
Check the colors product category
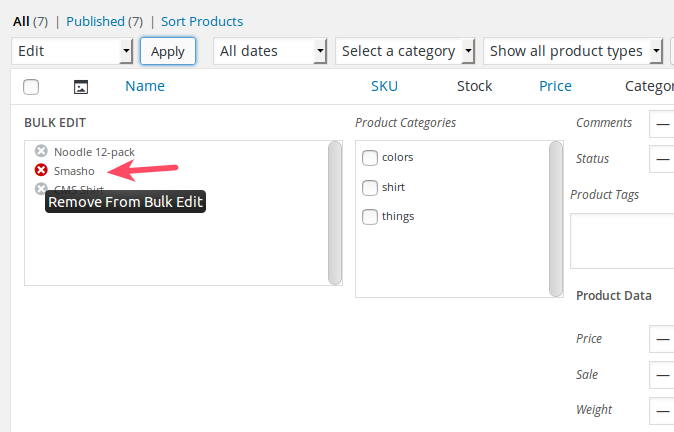click(x=370, y=157)
